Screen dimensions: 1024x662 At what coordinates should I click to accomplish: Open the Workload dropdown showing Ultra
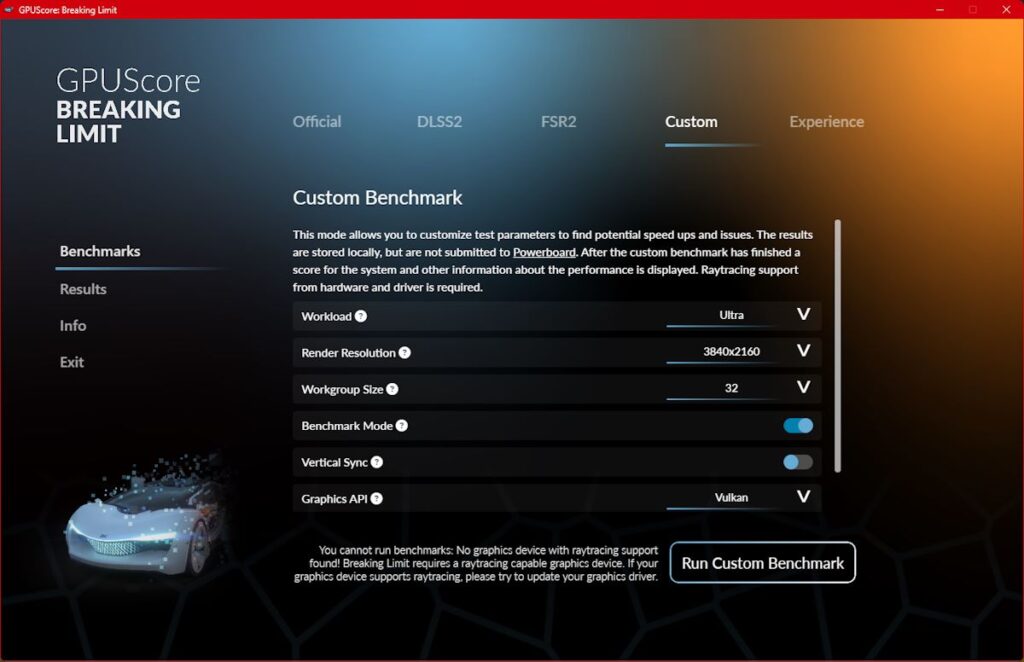743,316
